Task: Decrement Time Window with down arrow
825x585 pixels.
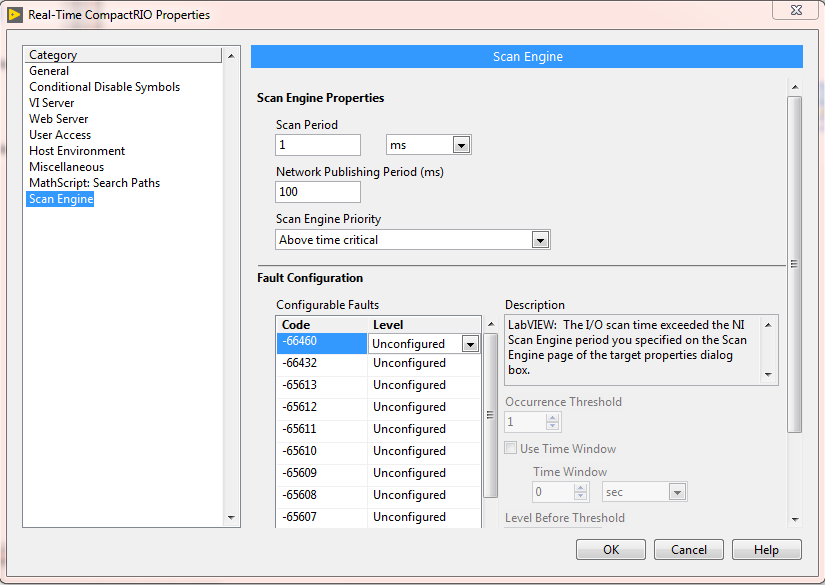Action: (x=580, y=496)
